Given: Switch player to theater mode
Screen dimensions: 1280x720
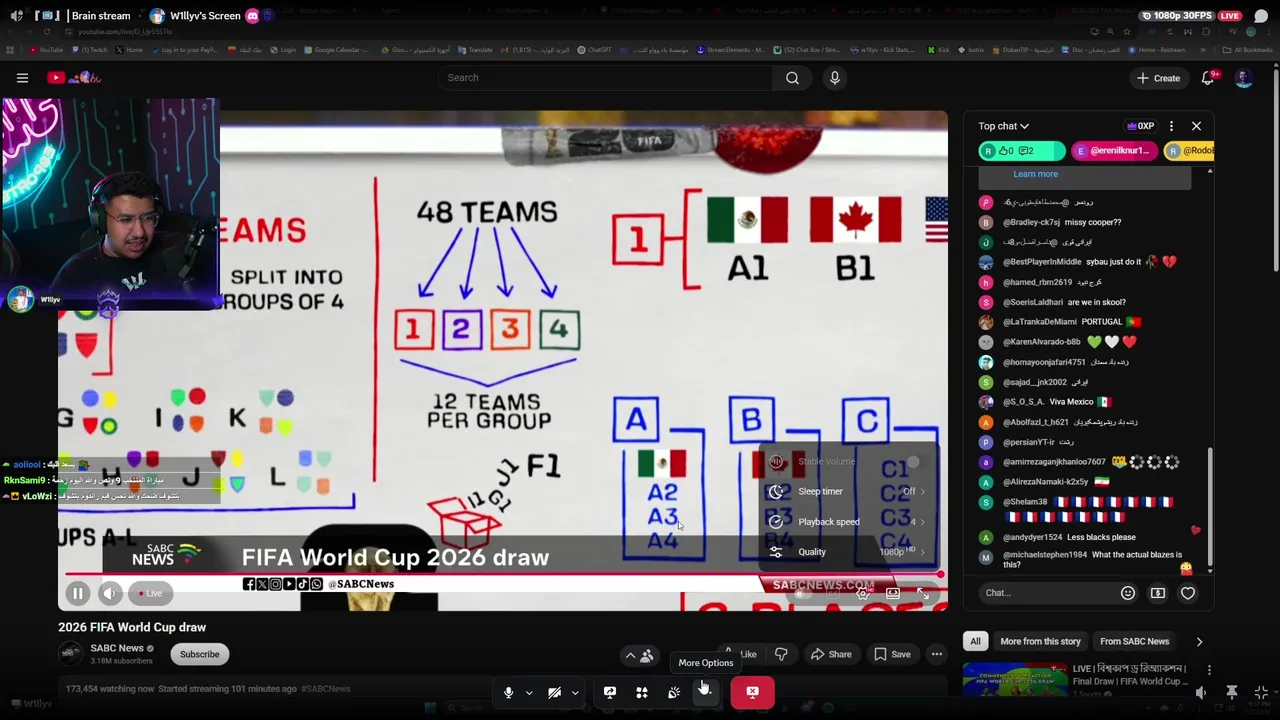Looking at the screenshot, I should 893,593.
